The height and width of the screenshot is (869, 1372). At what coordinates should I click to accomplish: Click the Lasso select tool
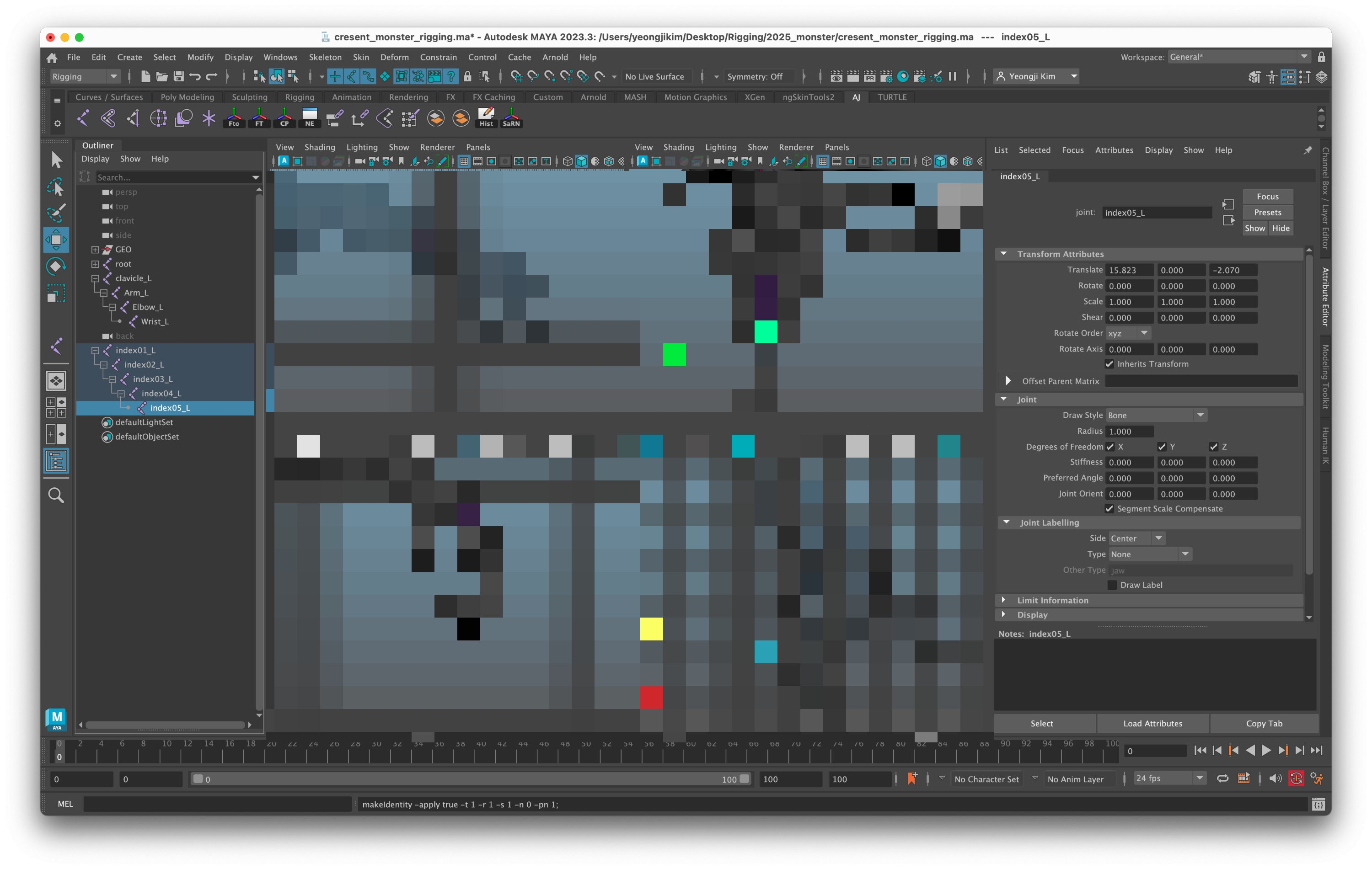pyautogui.click(x=56, y=187)
